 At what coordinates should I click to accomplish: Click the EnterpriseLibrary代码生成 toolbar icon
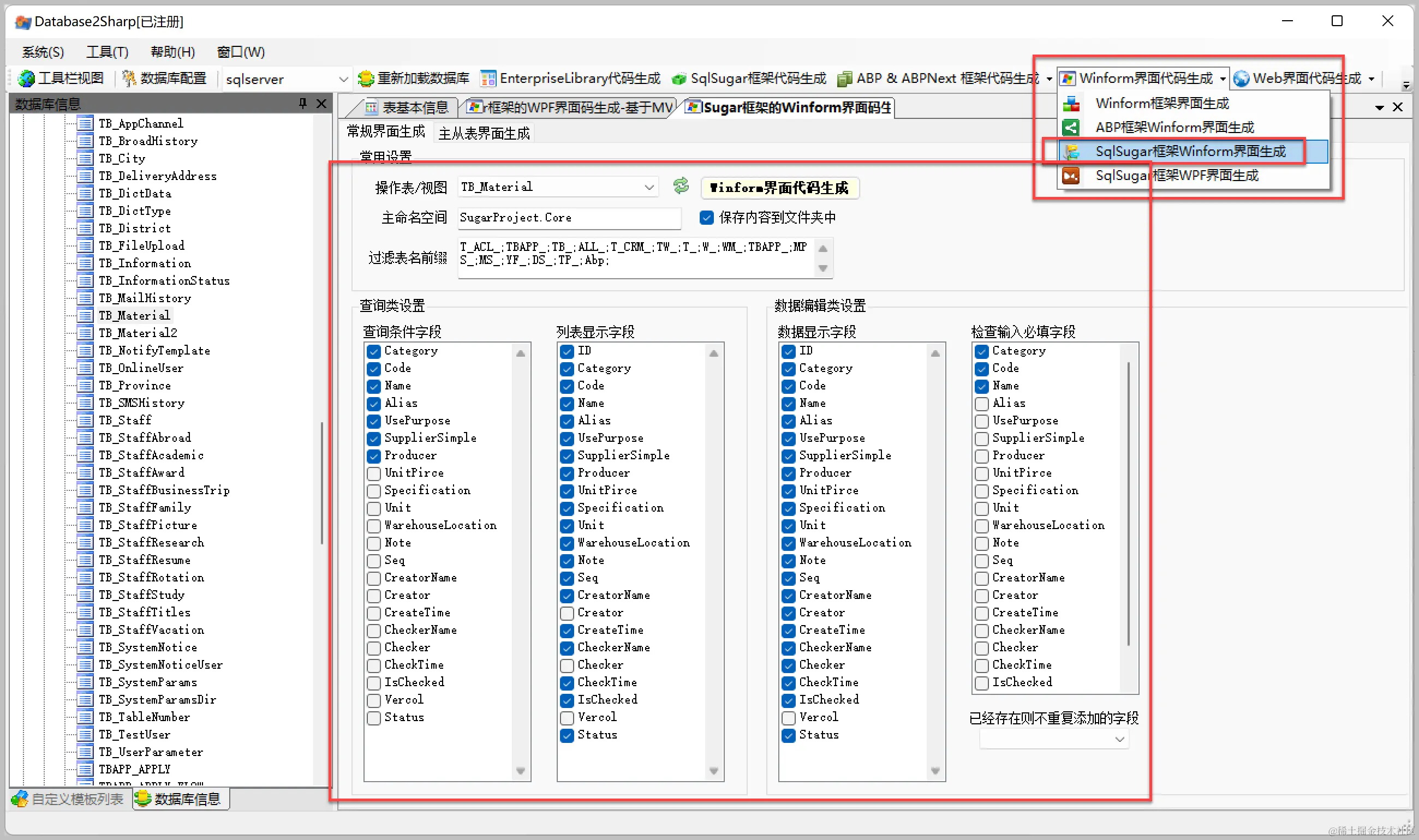point(487,78)
